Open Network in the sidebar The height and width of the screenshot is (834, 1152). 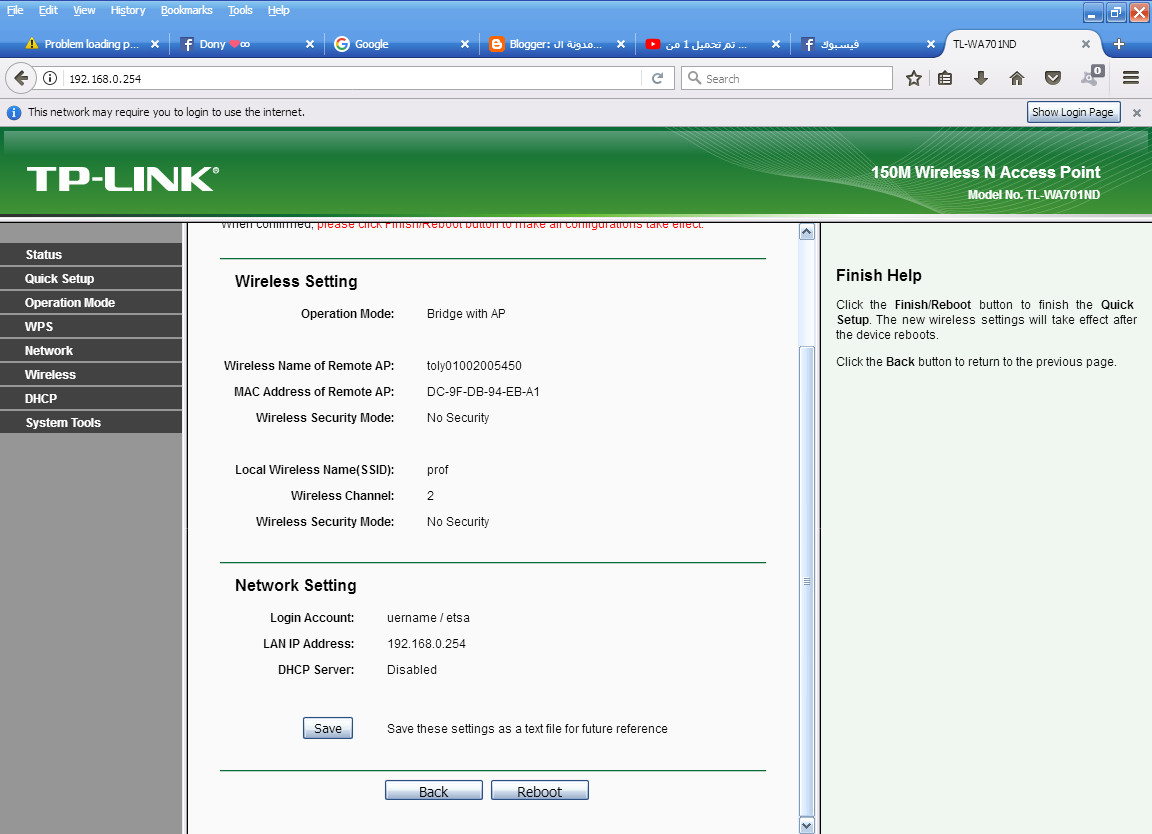[x=90, y=351]
